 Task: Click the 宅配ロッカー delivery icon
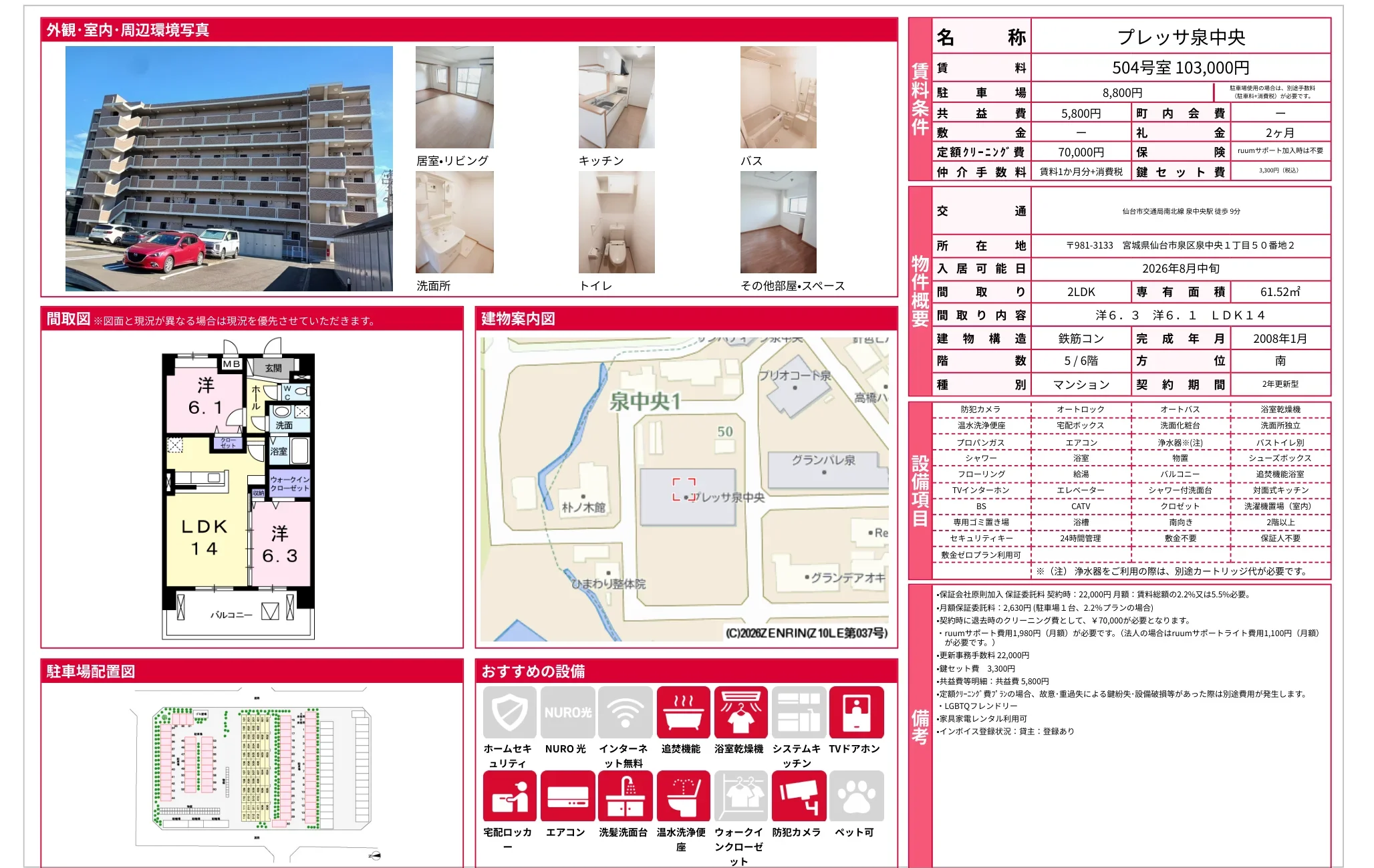click(509, 796)
